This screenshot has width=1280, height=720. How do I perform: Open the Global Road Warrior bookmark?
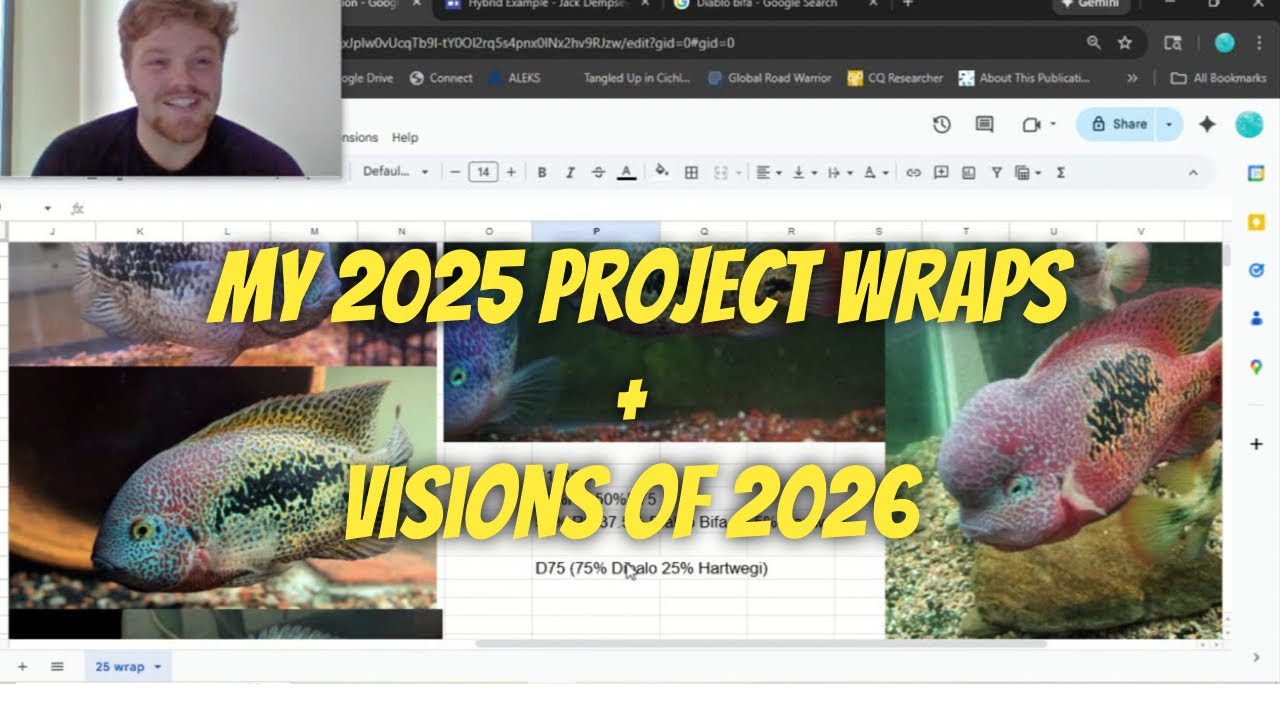pyautogui.click(x=769, y=78)
